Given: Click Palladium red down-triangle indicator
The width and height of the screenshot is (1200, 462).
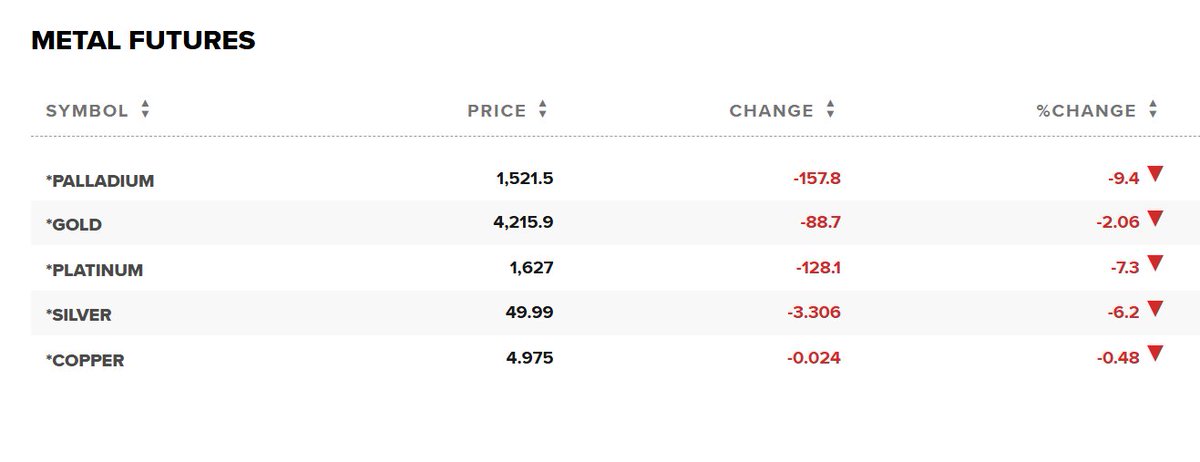Looking at the screenshot, I should (x=1155, y=174).
